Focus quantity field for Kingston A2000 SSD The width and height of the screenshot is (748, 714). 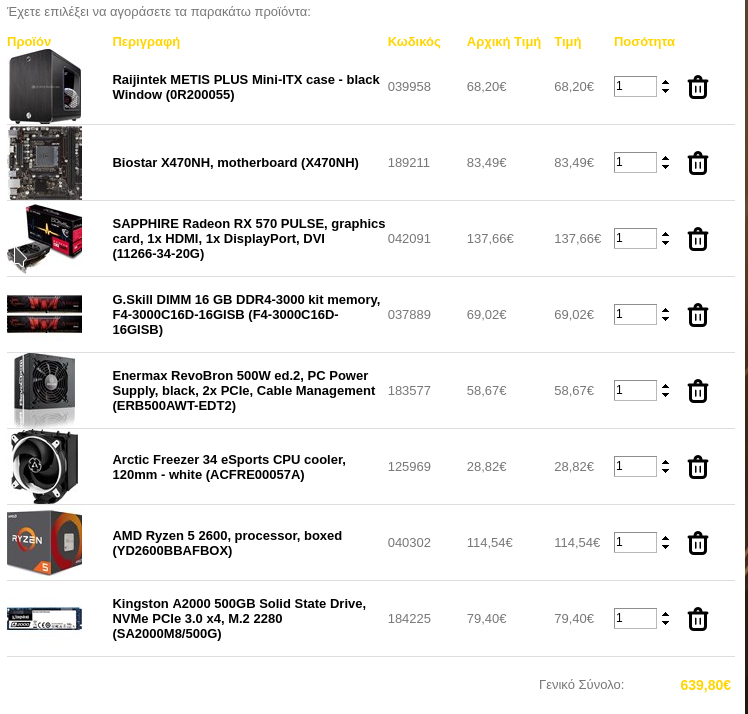(x=635, y=619)
